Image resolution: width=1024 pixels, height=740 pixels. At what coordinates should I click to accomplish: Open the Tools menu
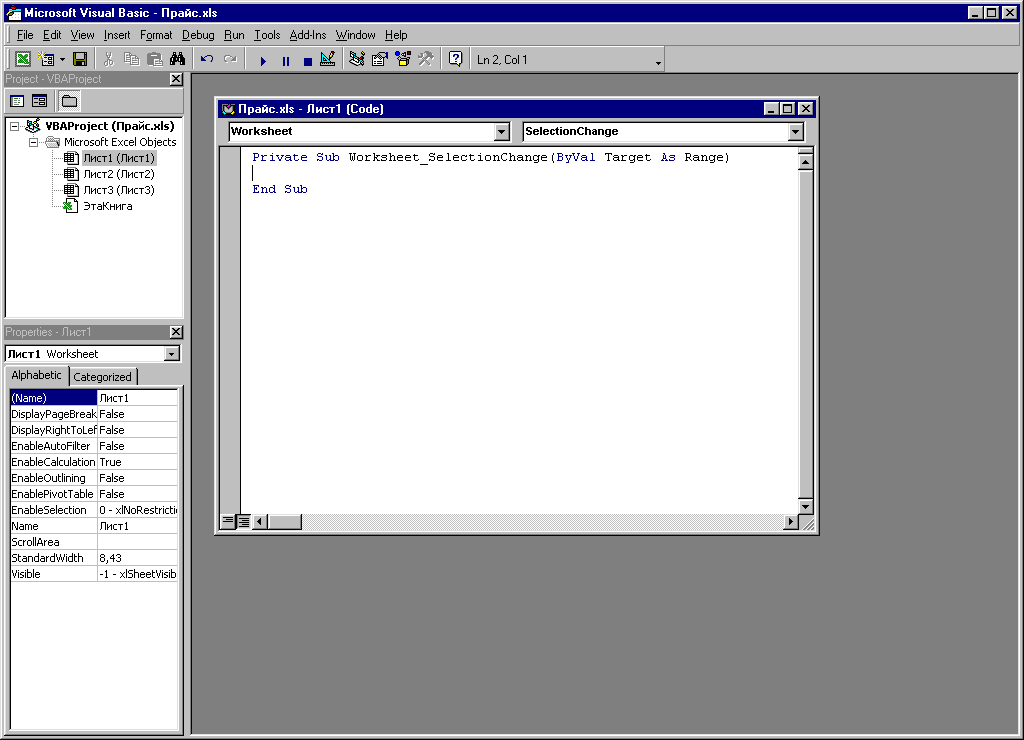(x=267, y=35)
